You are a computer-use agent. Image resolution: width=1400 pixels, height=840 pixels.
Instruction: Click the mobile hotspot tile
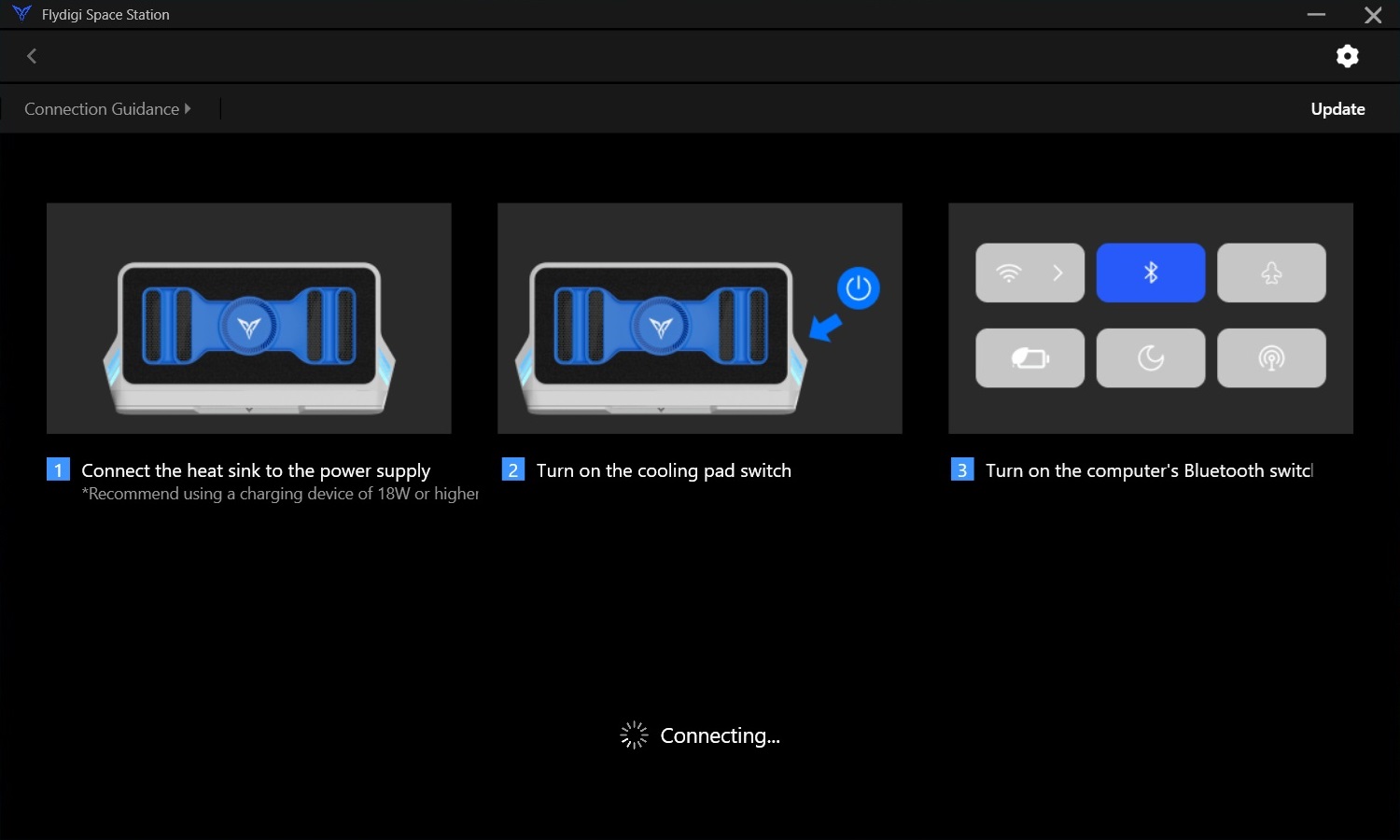point(1271,357)
